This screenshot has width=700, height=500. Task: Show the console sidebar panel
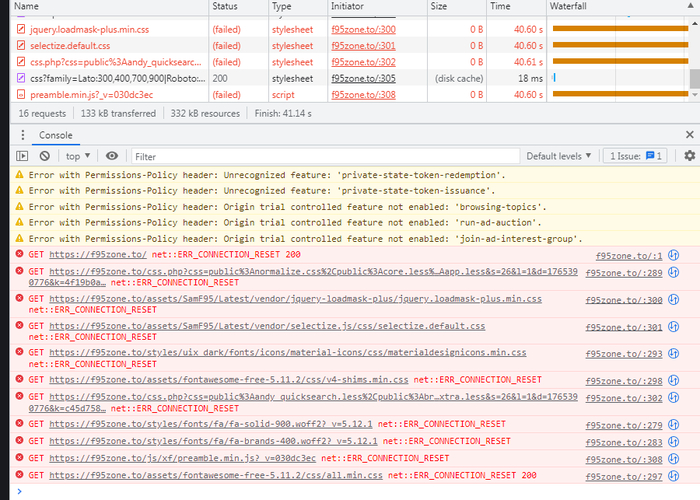click(22, 156)
